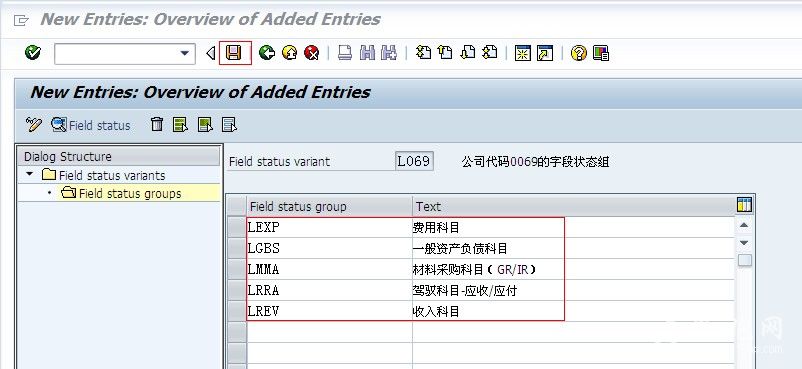This screenshot has height=369, width=802.
Task: Click the Field status group column header
Action: click(329, 207)
